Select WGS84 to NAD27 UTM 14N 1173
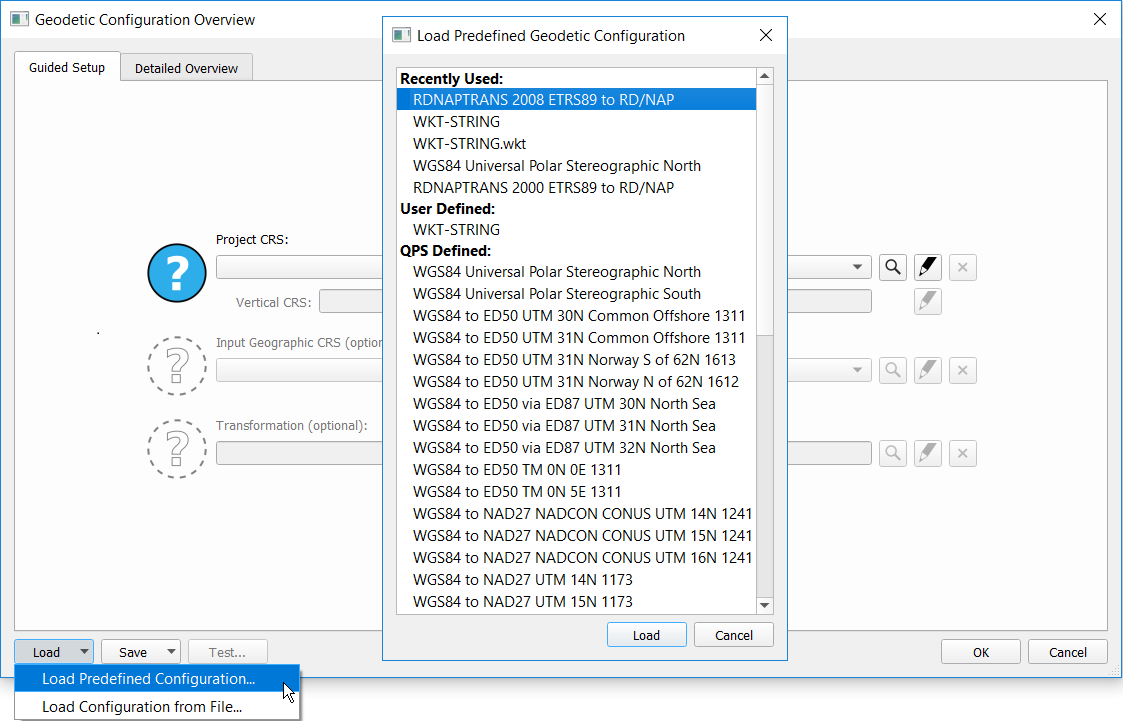Image resolution: width=1123 pixels, height=721 pixels. coord(522,580)
